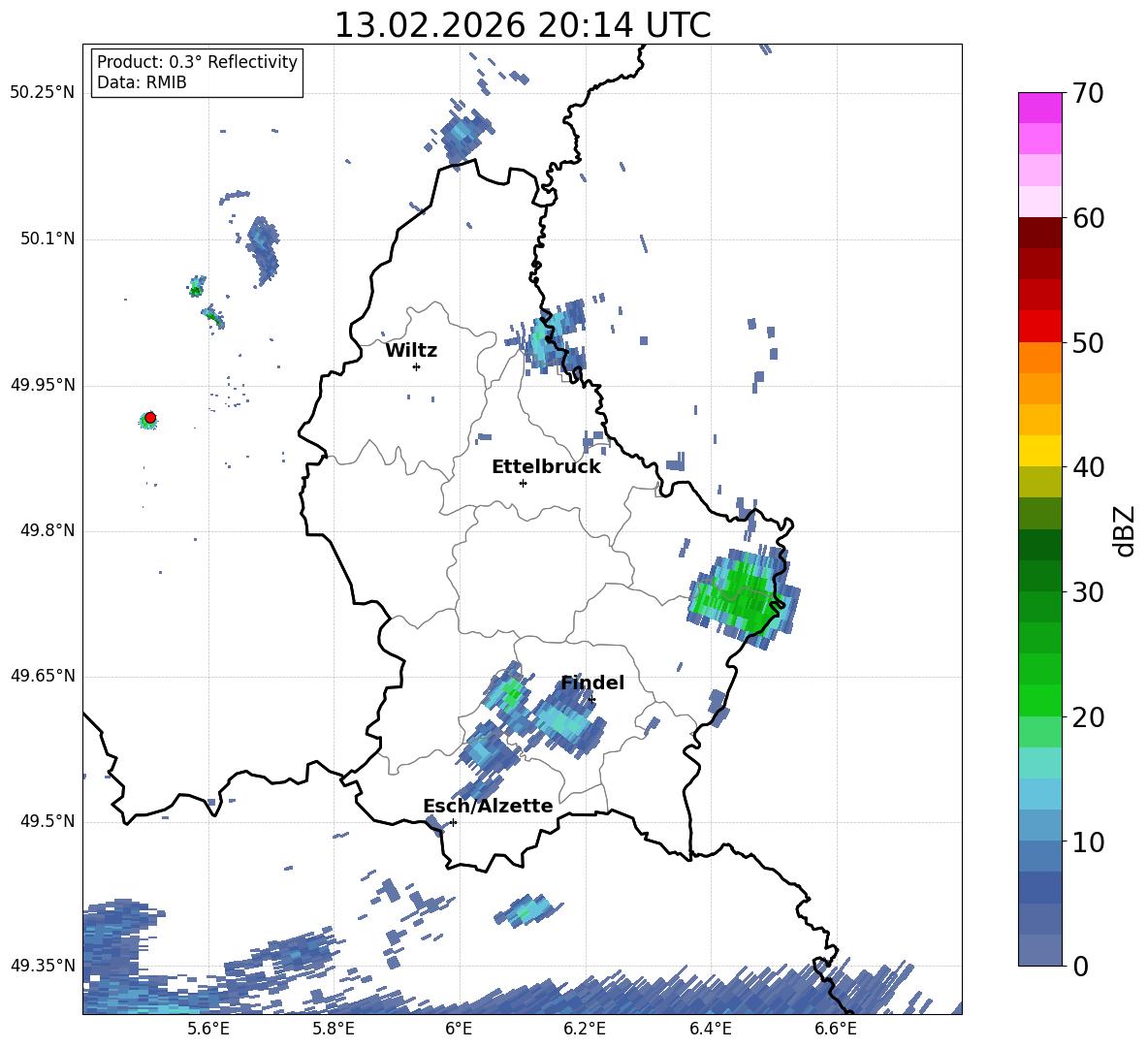Click the 'Product: 0.3° Reflectivity' label
Screen dimensions: 1148x1048
(197, 62)
